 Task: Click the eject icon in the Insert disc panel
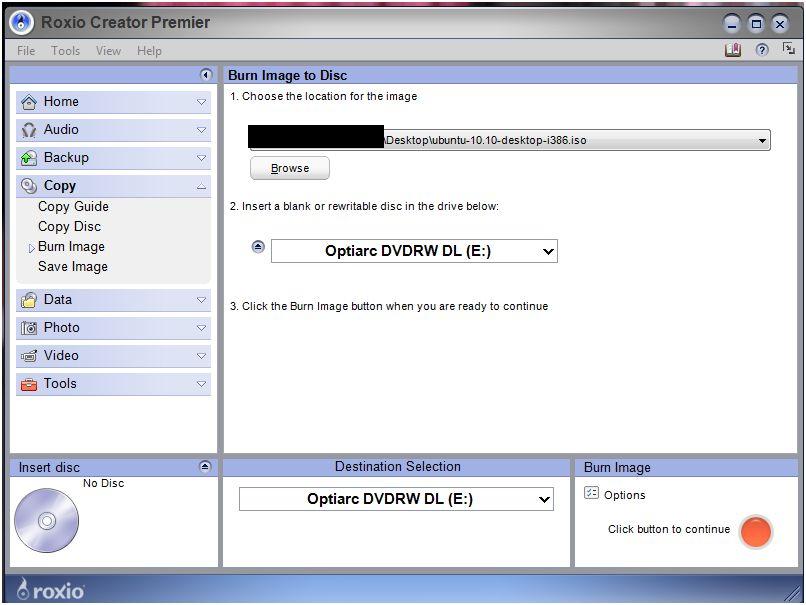205,467
